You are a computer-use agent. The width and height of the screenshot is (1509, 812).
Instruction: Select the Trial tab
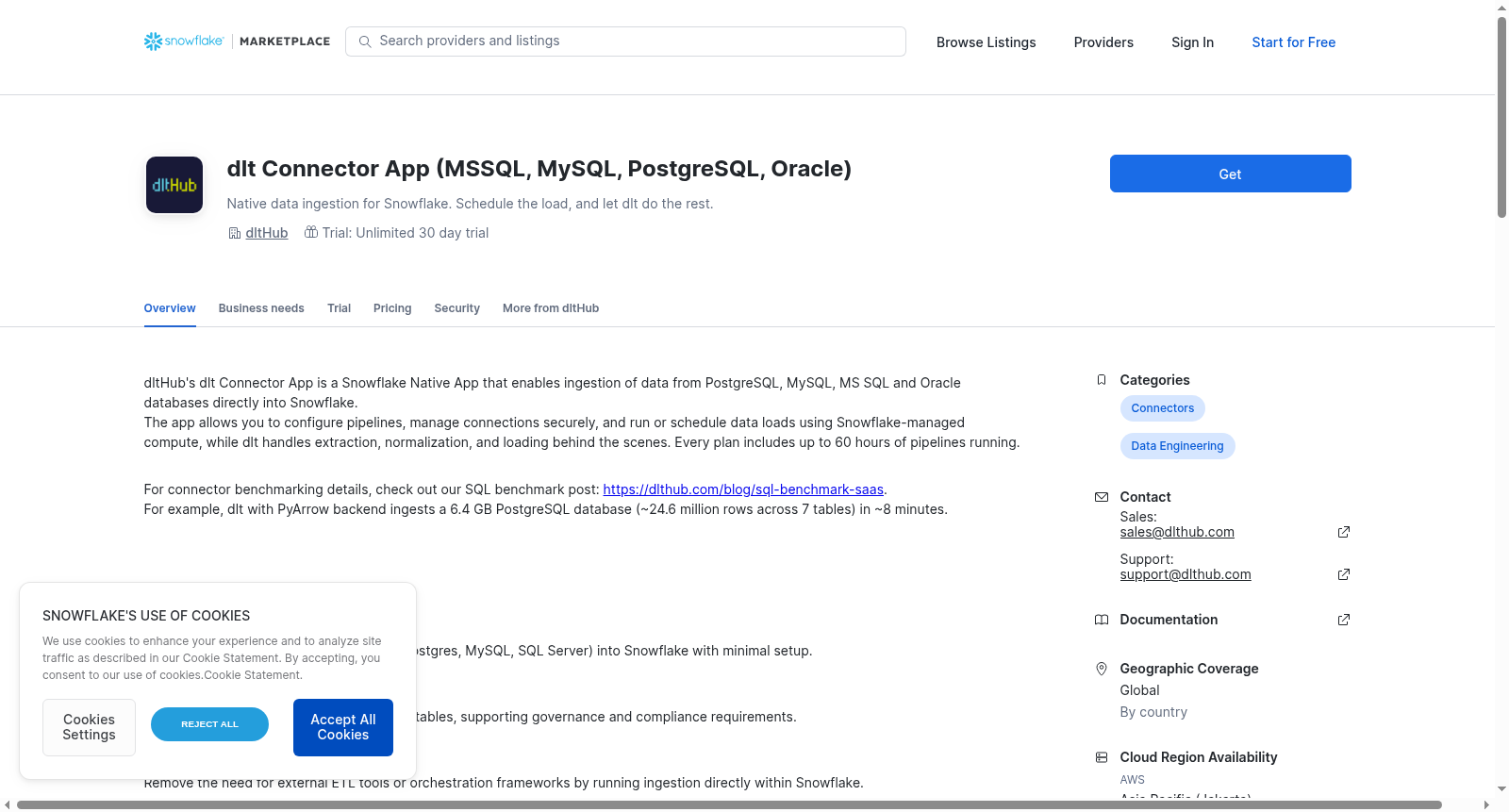pos(339,308)
